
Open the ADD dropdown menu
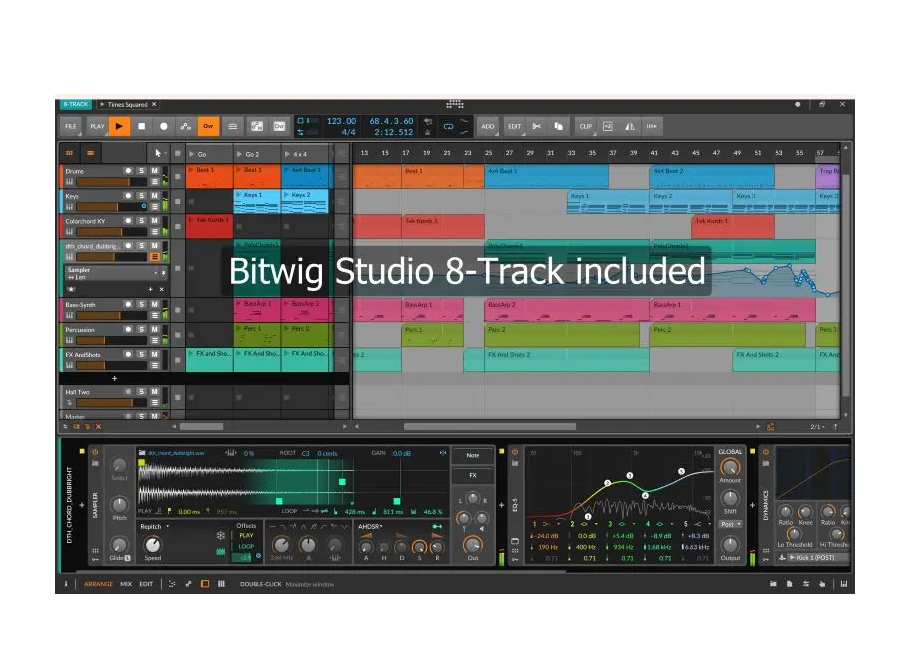(x=487, y=127)
